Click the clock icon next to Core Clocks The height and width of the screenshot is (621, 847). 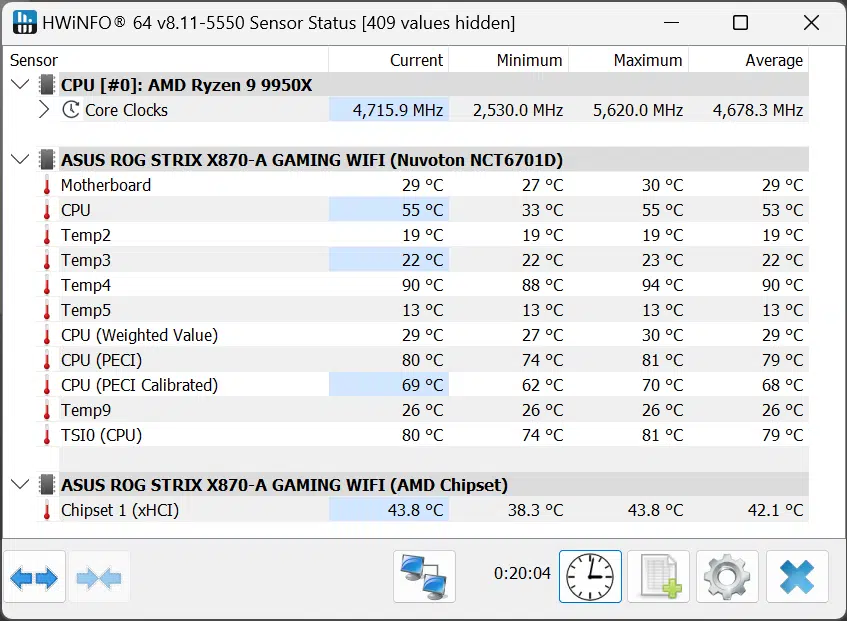(71, 110)
